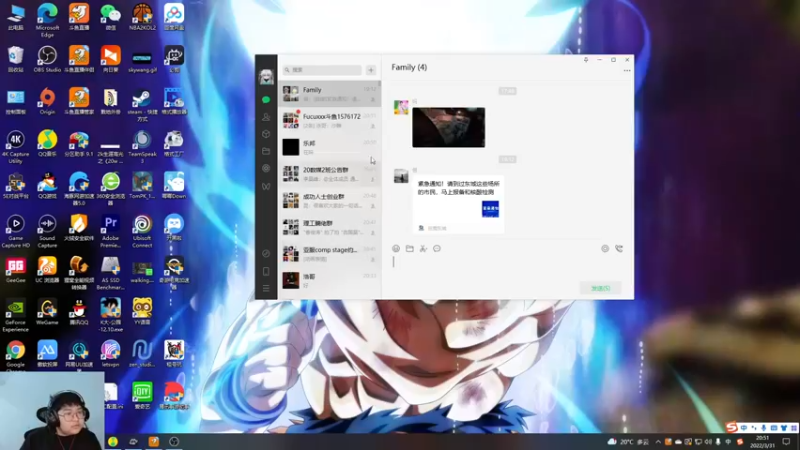Viewport: 800px width, 450px height.
Task: Open the UC browser desktop shortcut
Action: click(x=47, y=270)
